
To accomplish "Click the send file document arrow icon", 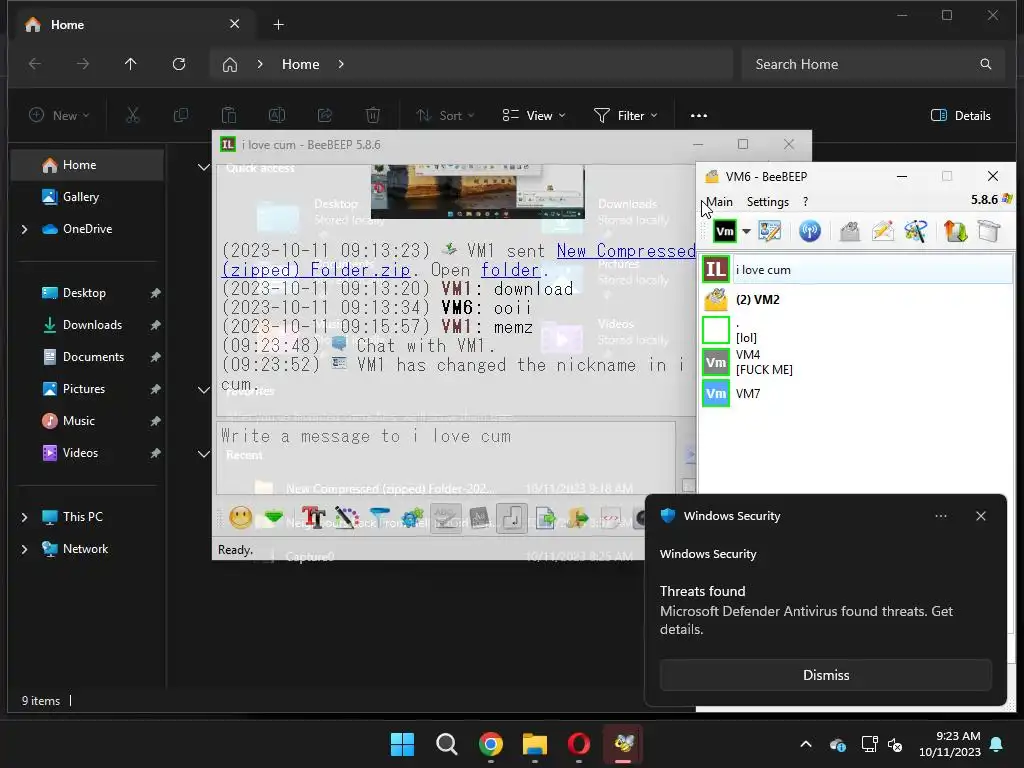I will coord(545,519).
